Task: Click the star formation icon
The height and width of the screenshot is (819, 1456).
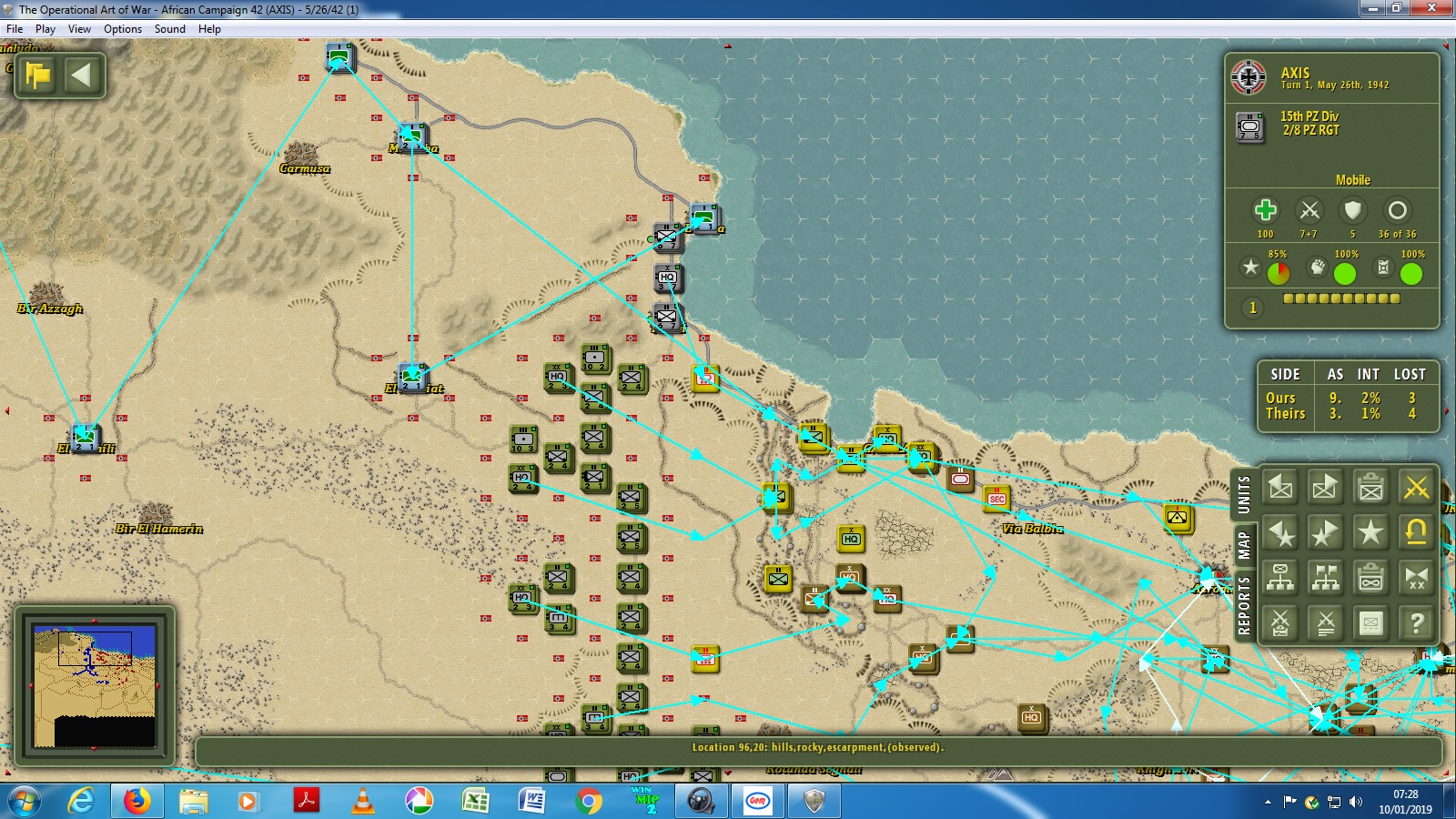Action: (x=1370, y=532)
